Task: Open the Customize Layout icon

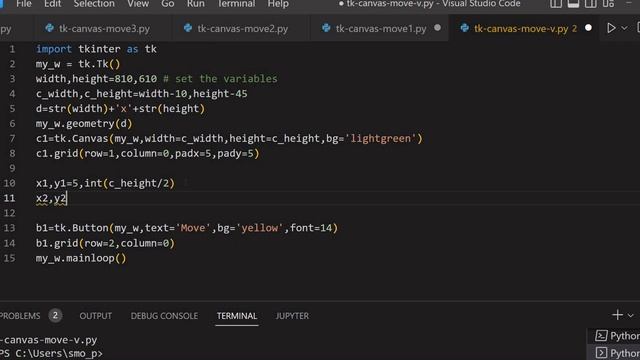Action: pyautogui.click(x=608, y=4)
